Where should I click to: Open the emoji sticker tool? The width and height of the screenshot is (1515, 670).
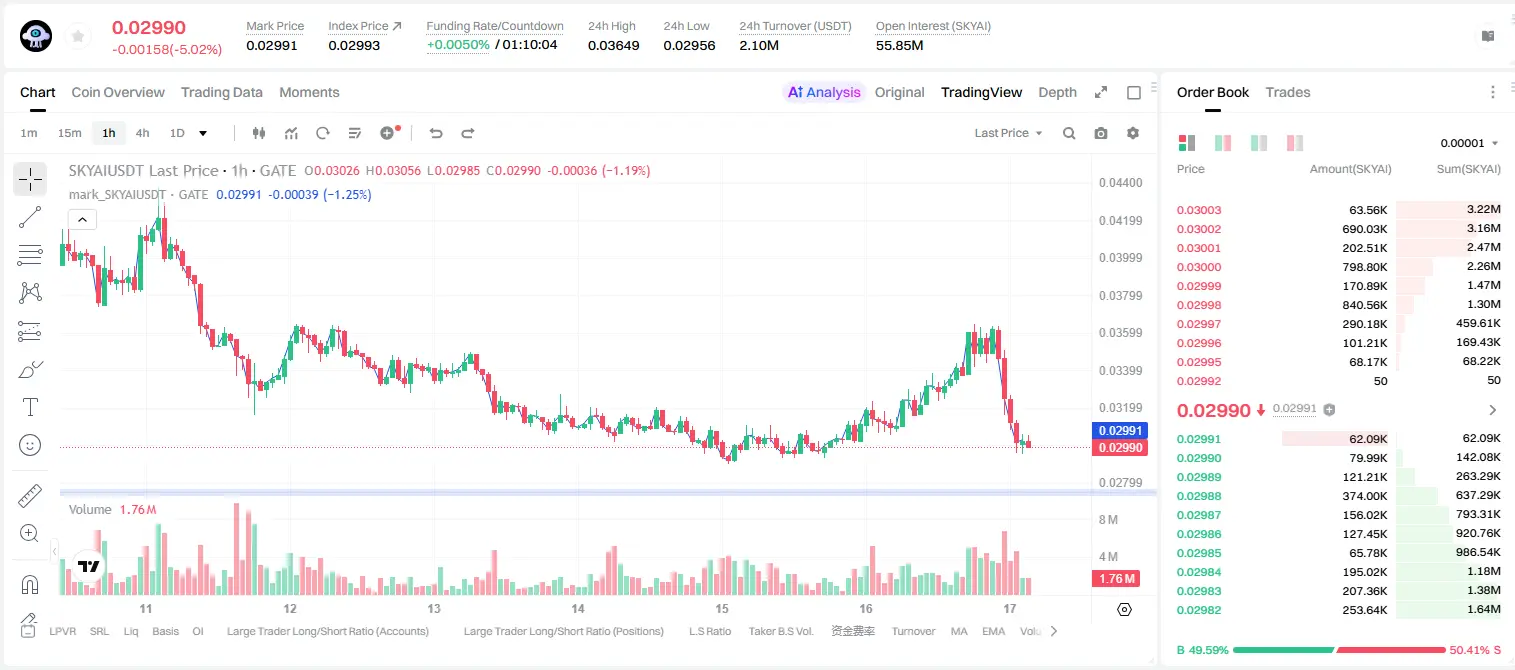tap(30, 445)
